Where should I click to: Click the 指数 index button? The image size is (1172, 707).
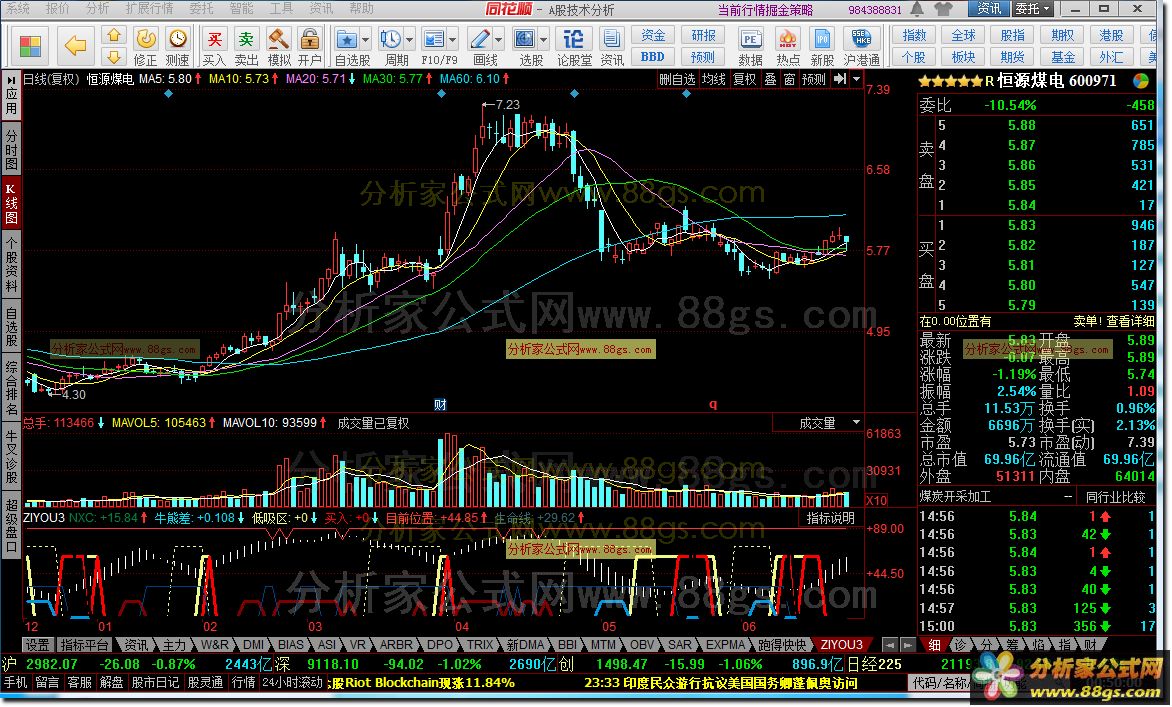click(914, 35)
